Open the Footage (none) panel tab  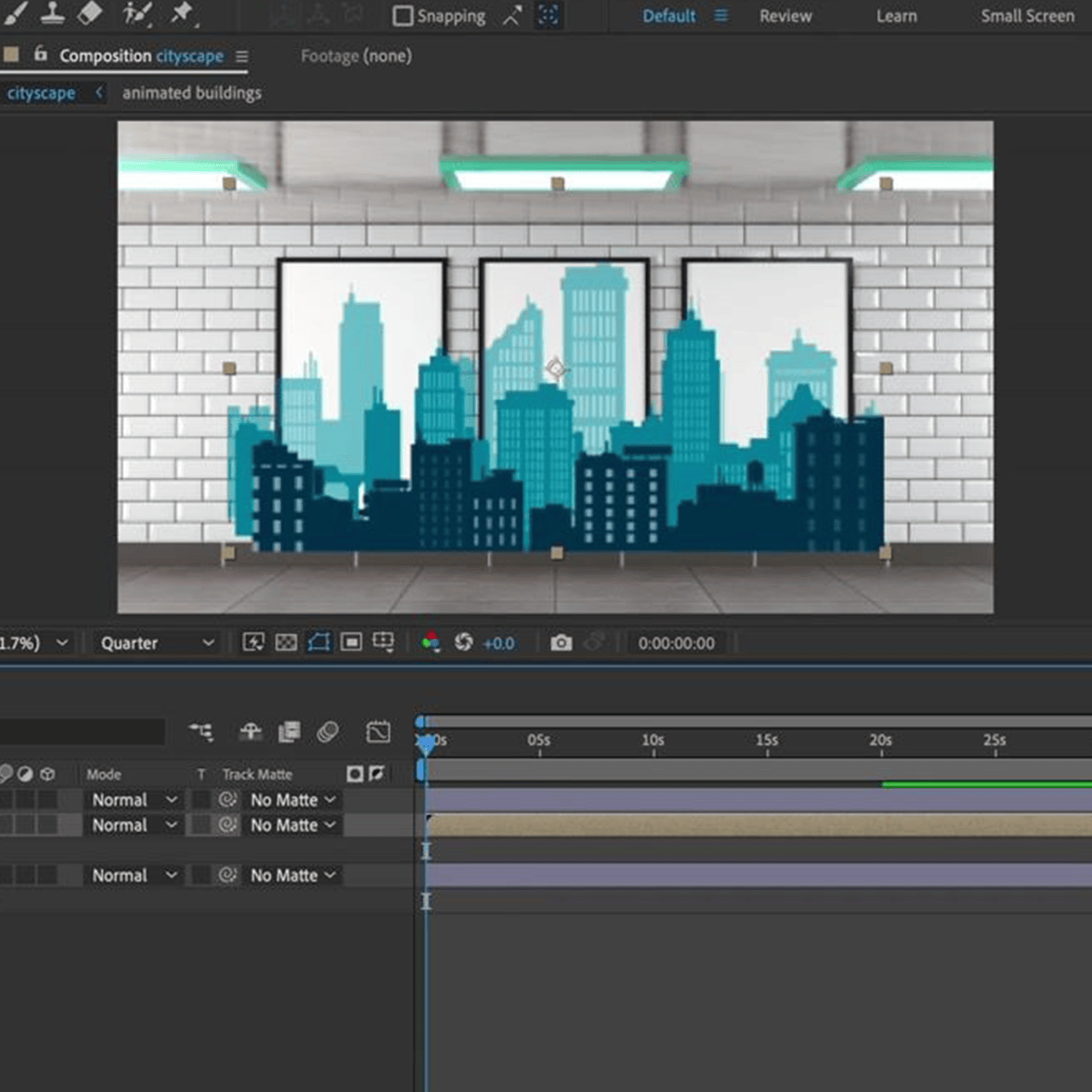pyautogui.click(x=356, y=56)
